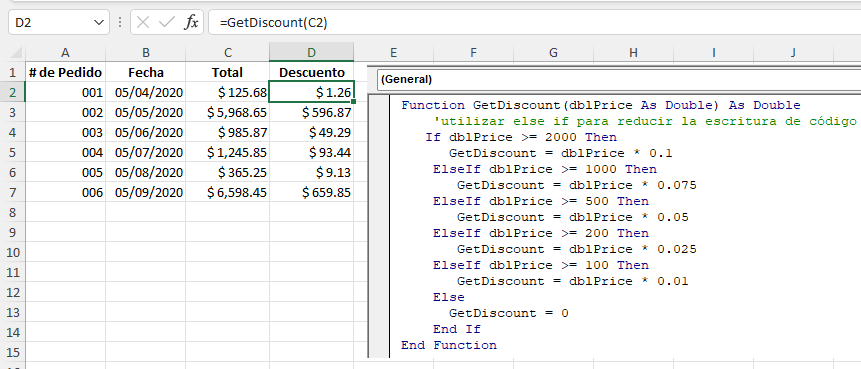
Task: Select total cell $ 5,968.65
Action: 228,113
